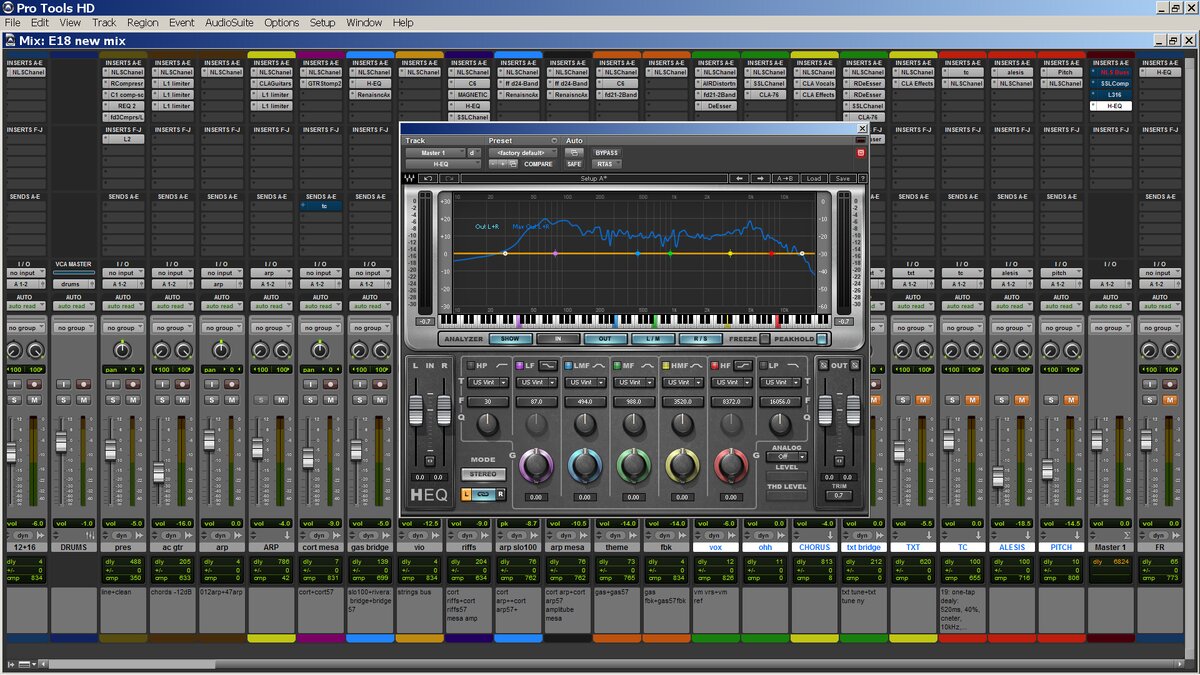1200x675 pixels.
Task: Toggle the analyzer FREEZE checkbox
Action: point(766,339)
